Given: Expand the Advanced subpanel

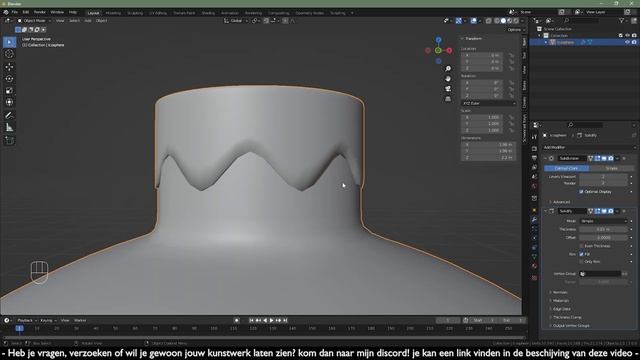Looking at the screenshot, I should [561, 202].
